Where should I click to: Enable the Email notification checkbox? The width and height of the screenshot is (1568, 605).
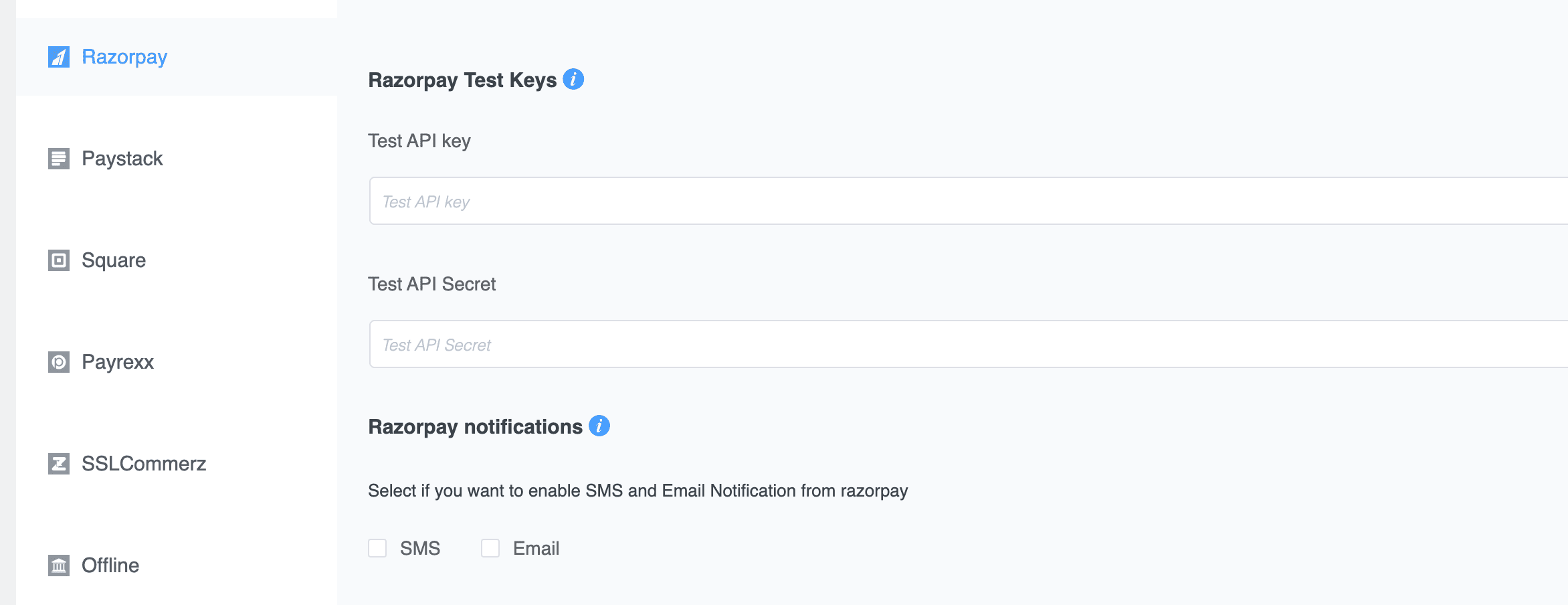[490, 548]
